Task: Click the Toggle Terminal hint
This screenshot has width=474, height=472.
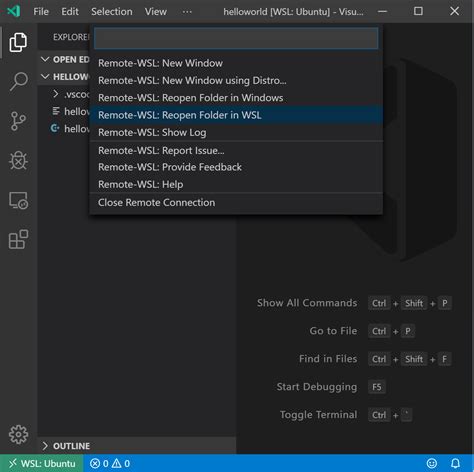Action: (318, 415)
